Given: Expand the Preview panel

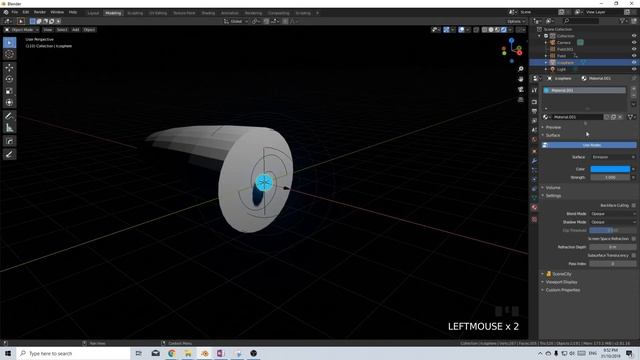Looking at the screenshot, I should click(x=553, y=127).
